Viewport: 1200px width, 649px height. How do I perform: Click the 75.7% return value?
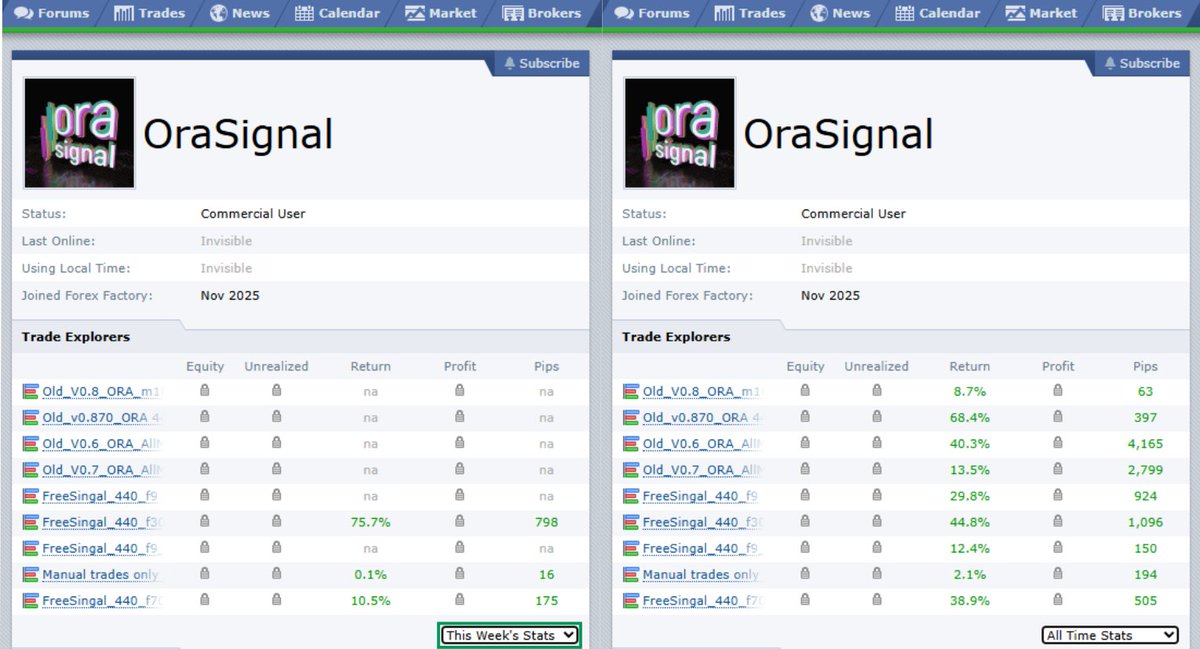(x=370, y=522)
